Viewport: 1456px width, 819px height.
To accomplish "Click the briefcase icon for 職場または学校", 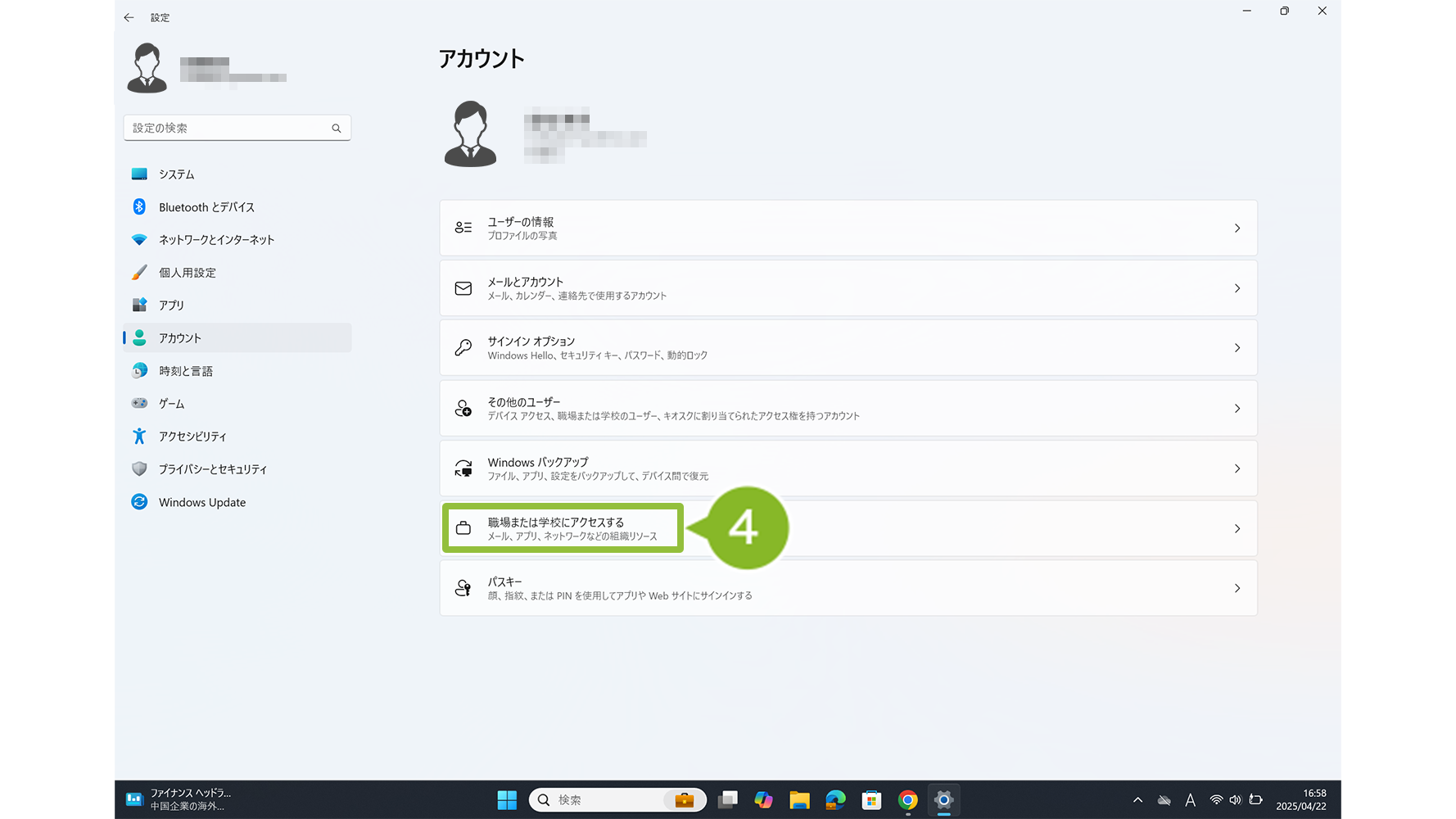I will pos(463,528).
